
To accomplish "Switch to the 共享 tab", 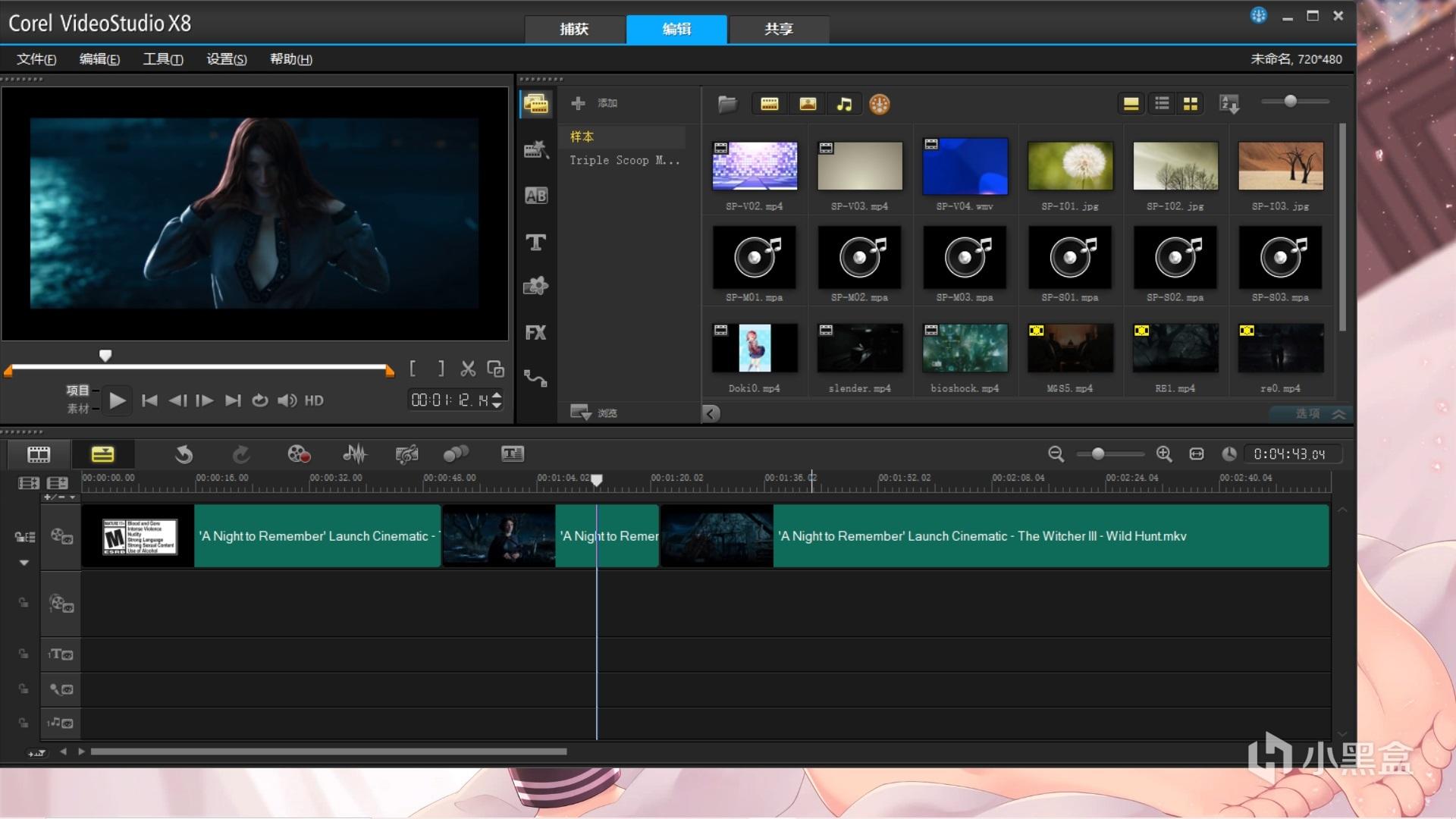I will pyautogui.click(x=779, y=29).
